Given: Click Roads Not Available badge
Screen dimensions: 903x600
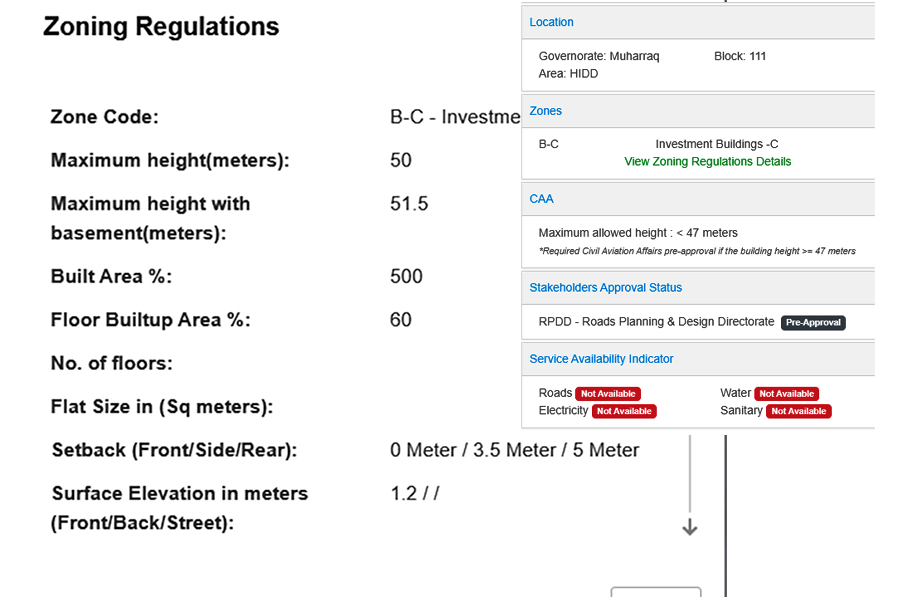Looking at the screenshot, I should point(608,394).
